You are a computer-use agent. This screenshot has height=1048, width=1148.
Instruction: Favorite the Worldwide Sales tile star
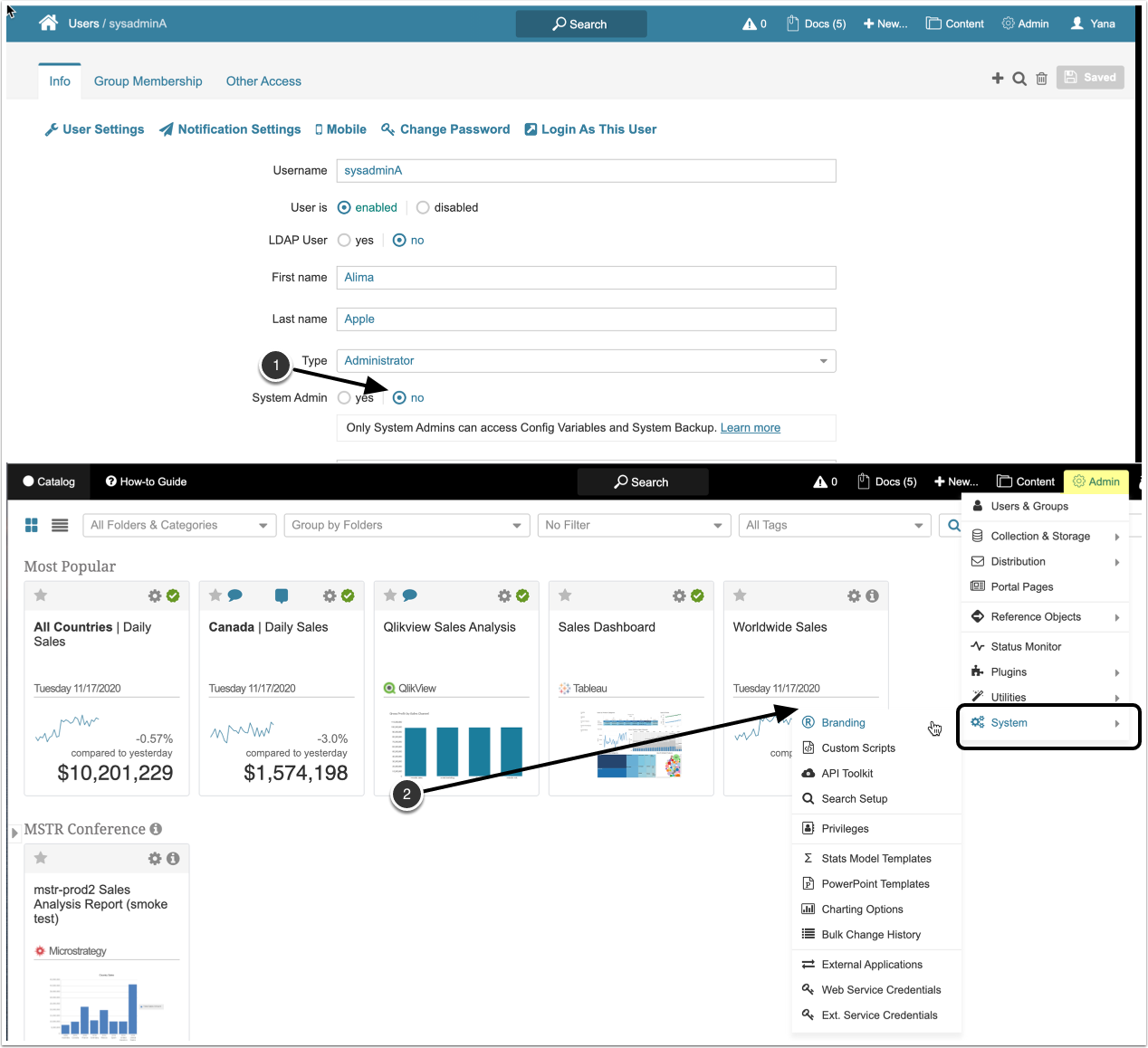740,595
